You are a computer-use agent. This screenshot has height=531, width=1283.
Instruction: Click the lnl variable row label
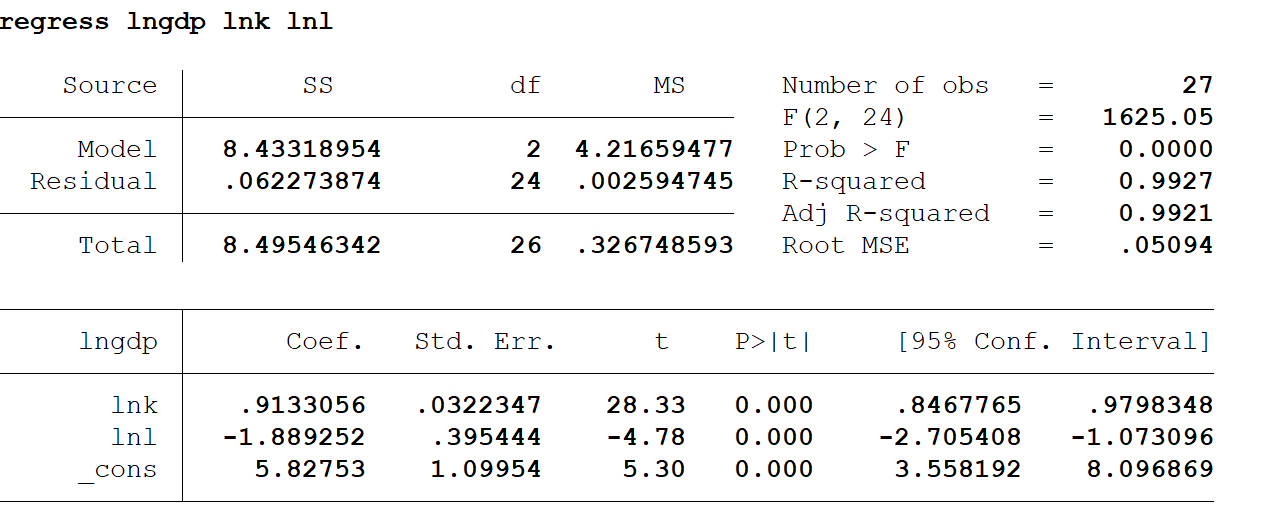pos(134,437)
